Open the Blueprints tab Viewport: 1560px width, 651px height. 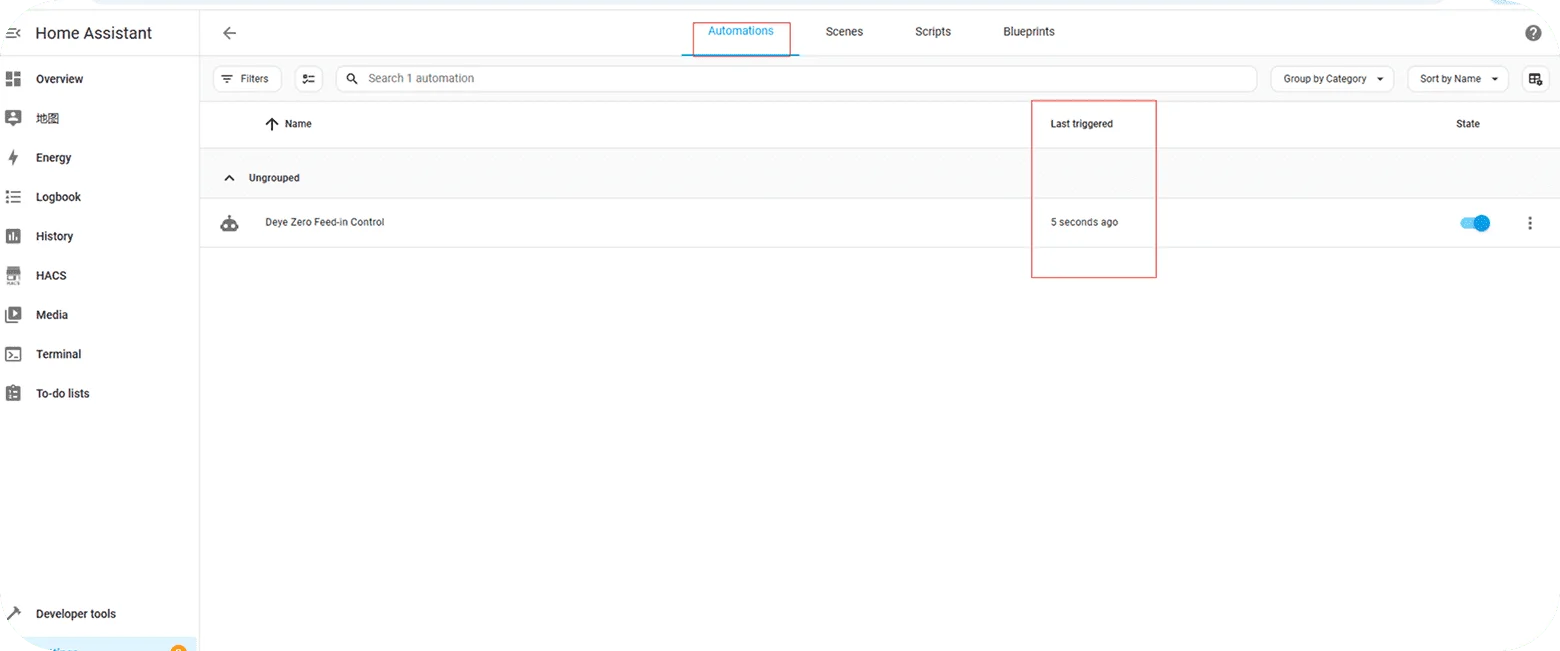coord(1028,32)
